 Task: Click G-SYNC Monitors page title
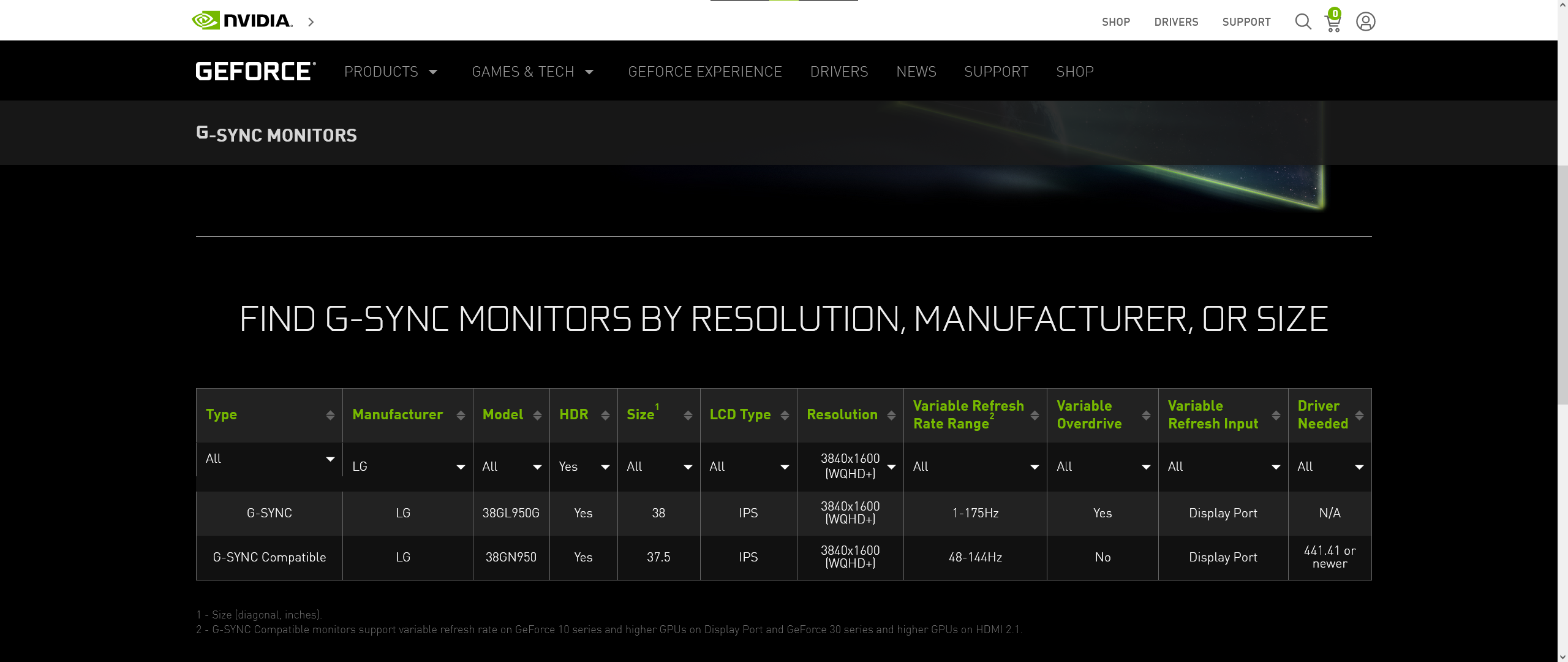[276, 134]
